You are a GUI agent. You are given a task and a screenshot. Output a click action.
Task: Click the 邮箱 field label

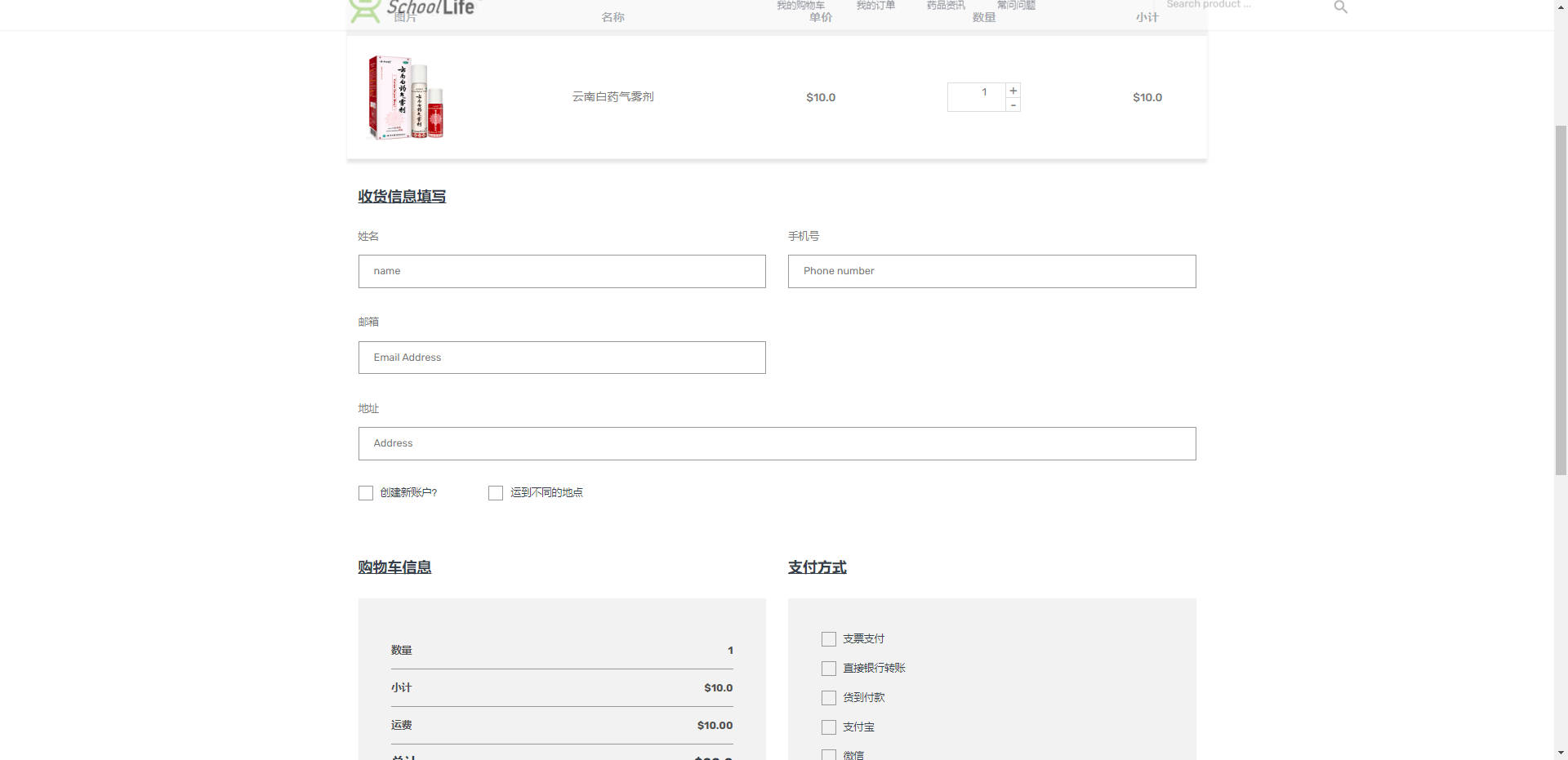(x=368, y=322)
